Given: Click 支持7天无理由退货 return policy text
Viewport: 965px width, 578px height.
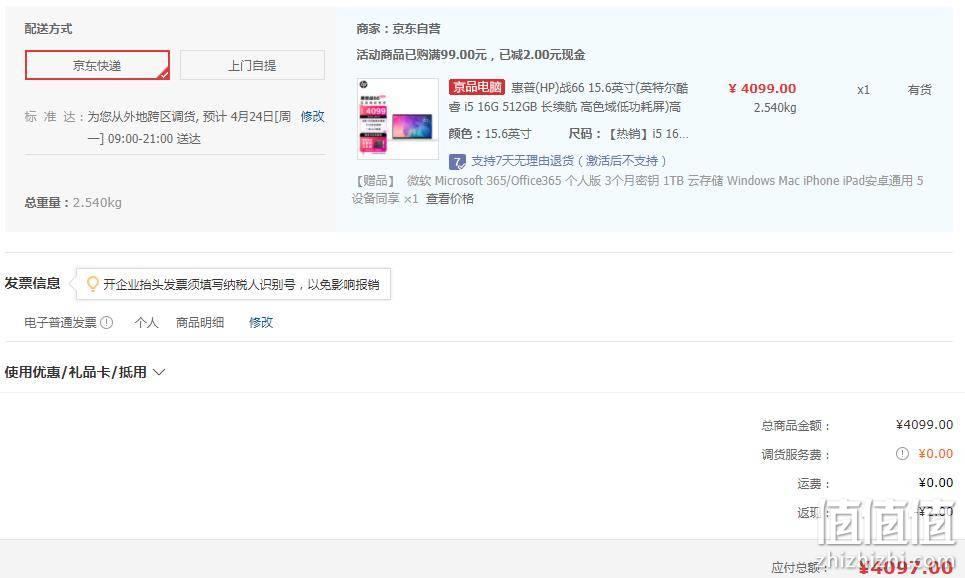Looking at the screenshot, I should [x=568, y=161].
